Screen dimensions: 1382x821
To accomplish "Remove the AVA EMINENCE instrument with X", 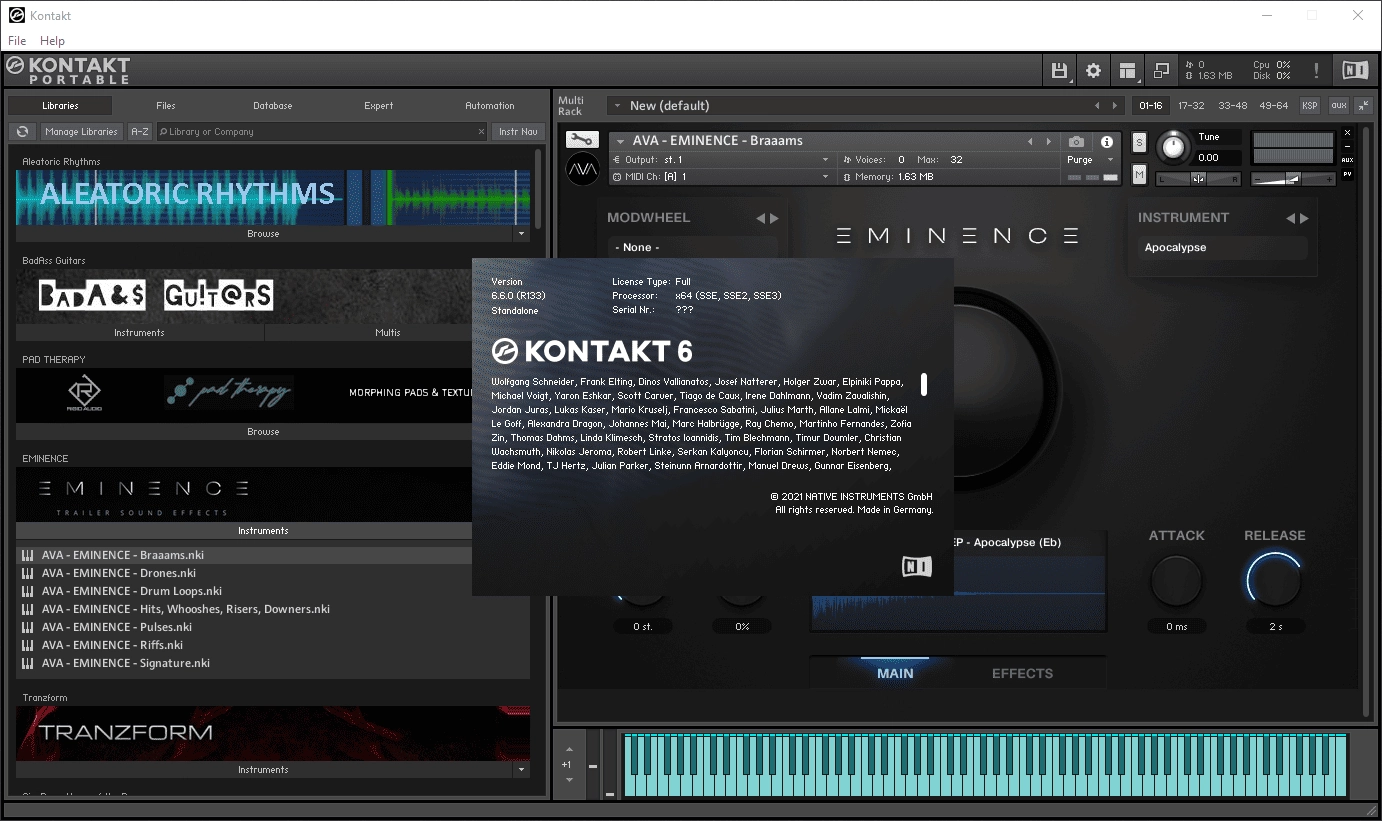I will [1347, 133].
